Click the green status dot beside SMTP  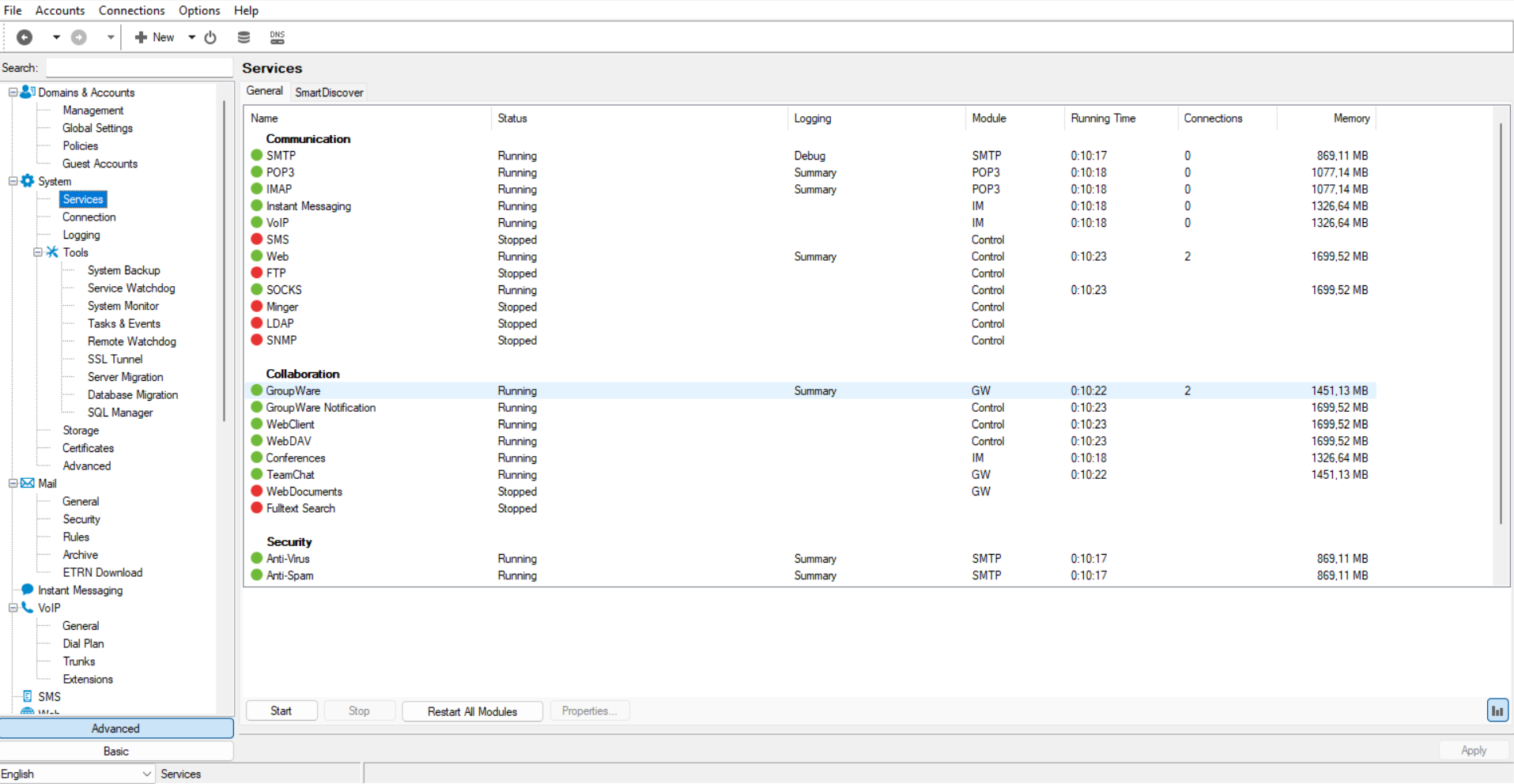257,156
